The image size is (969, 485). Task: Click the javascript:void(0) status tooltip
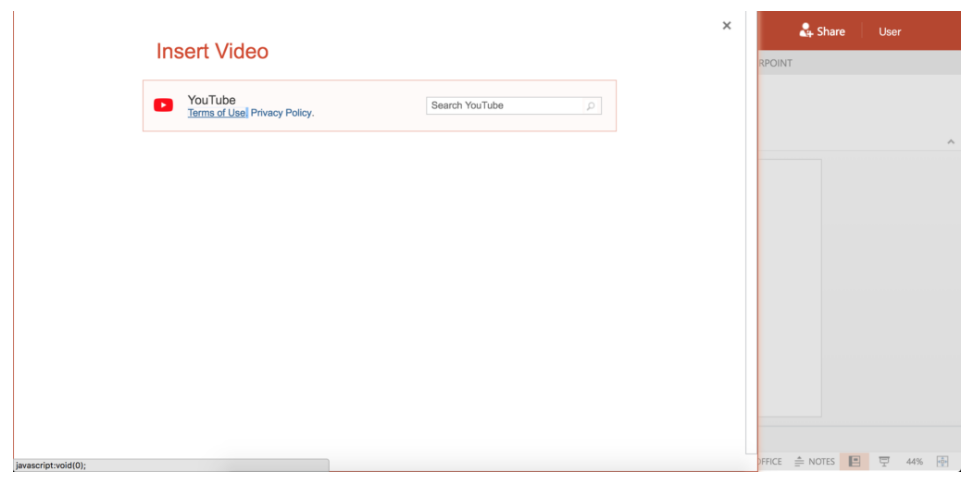pyautogui.click(x=50, y=465)
